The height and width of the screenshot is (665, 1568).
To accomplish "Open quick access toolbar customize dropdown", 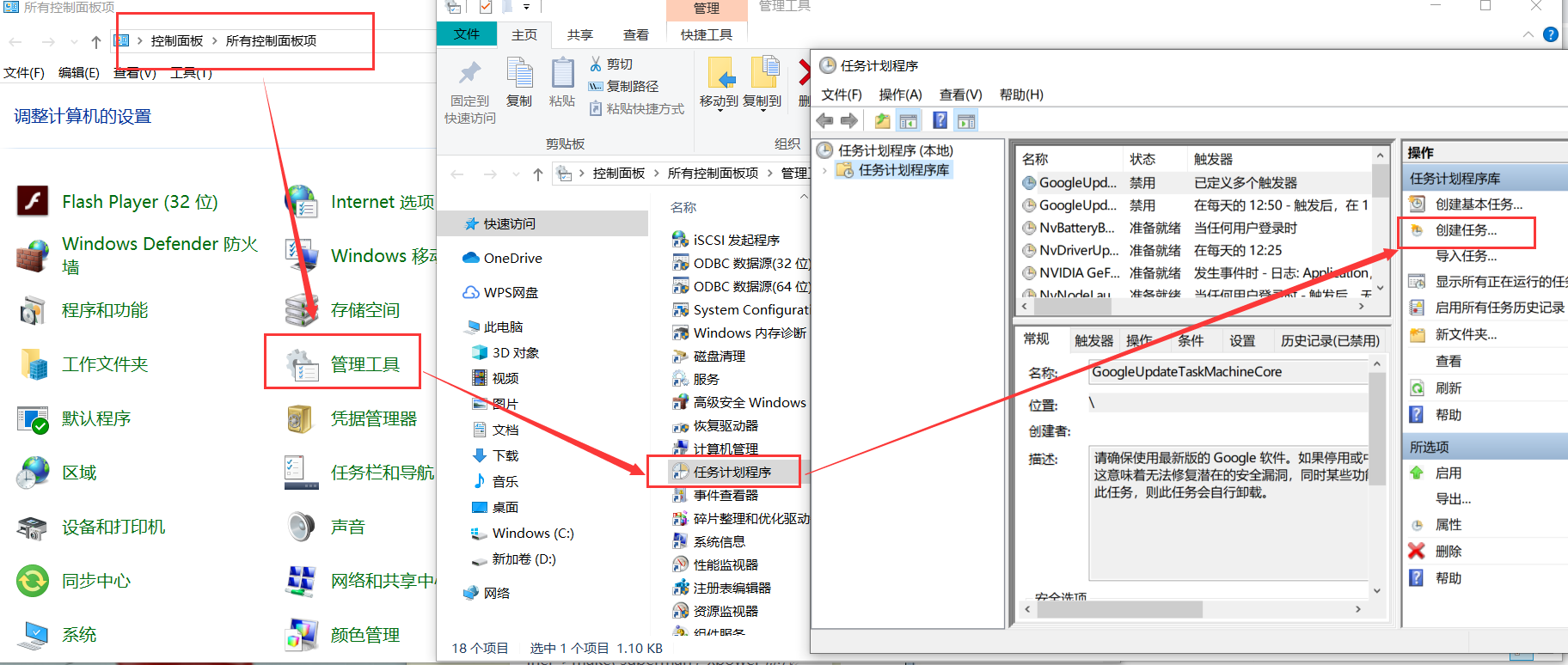I will 526,7.
